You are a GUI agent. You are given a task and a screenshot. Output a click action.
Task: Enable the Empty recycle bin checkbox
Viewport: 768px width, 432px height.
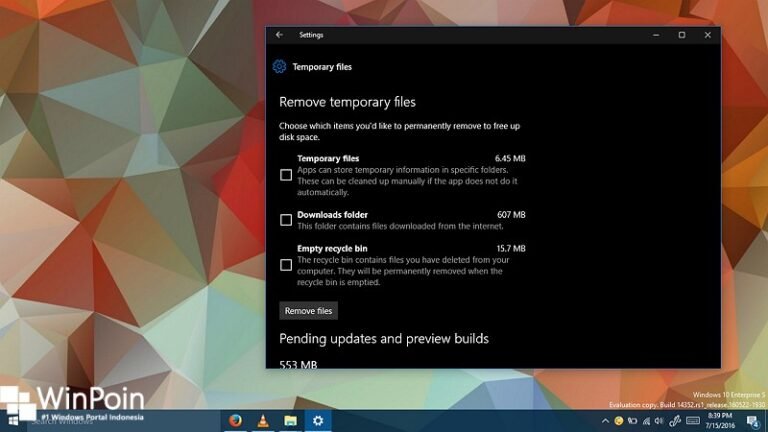pyautogui.click(x=286, y=265)
